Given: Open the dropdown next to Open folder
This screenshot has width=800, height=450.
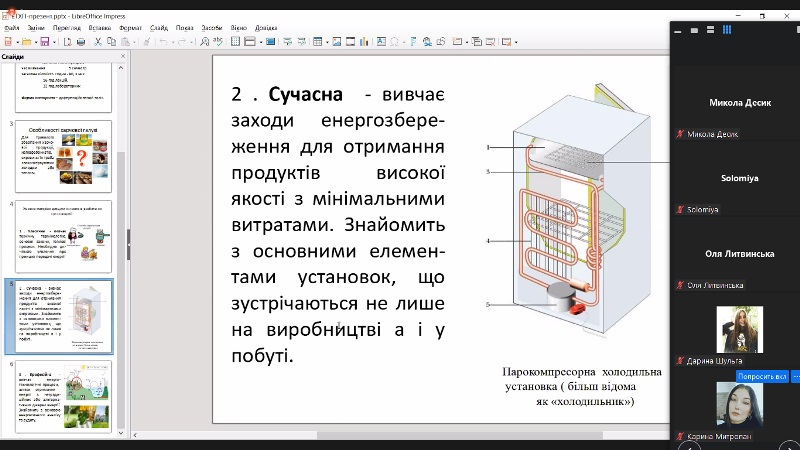Looking at the screenshot, I should tap(36, 42).
